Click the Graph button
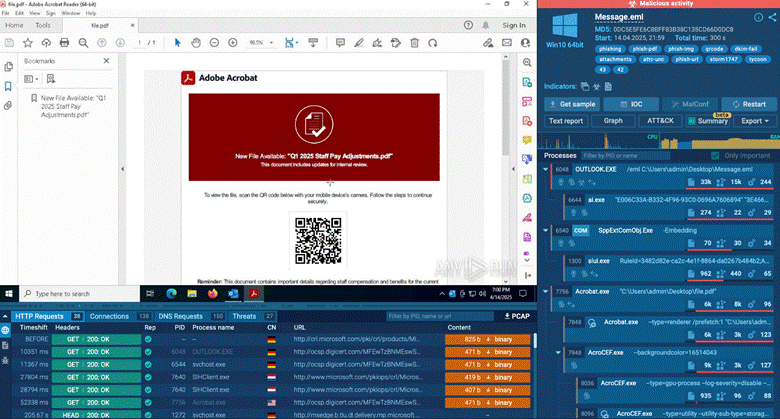The image size is (780, 419). tap(613, 121)
